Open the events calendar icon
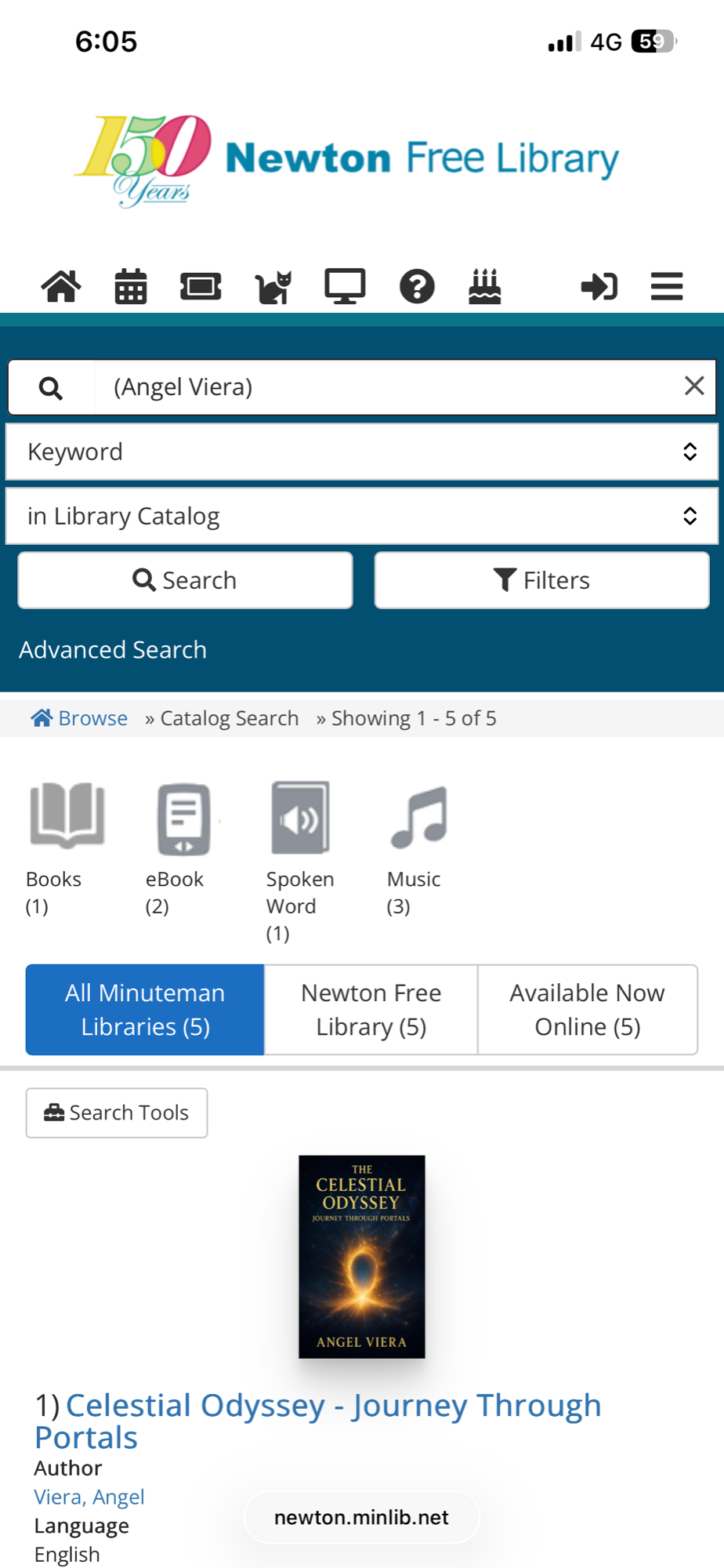724x1568 pixels. click(131, 286)
